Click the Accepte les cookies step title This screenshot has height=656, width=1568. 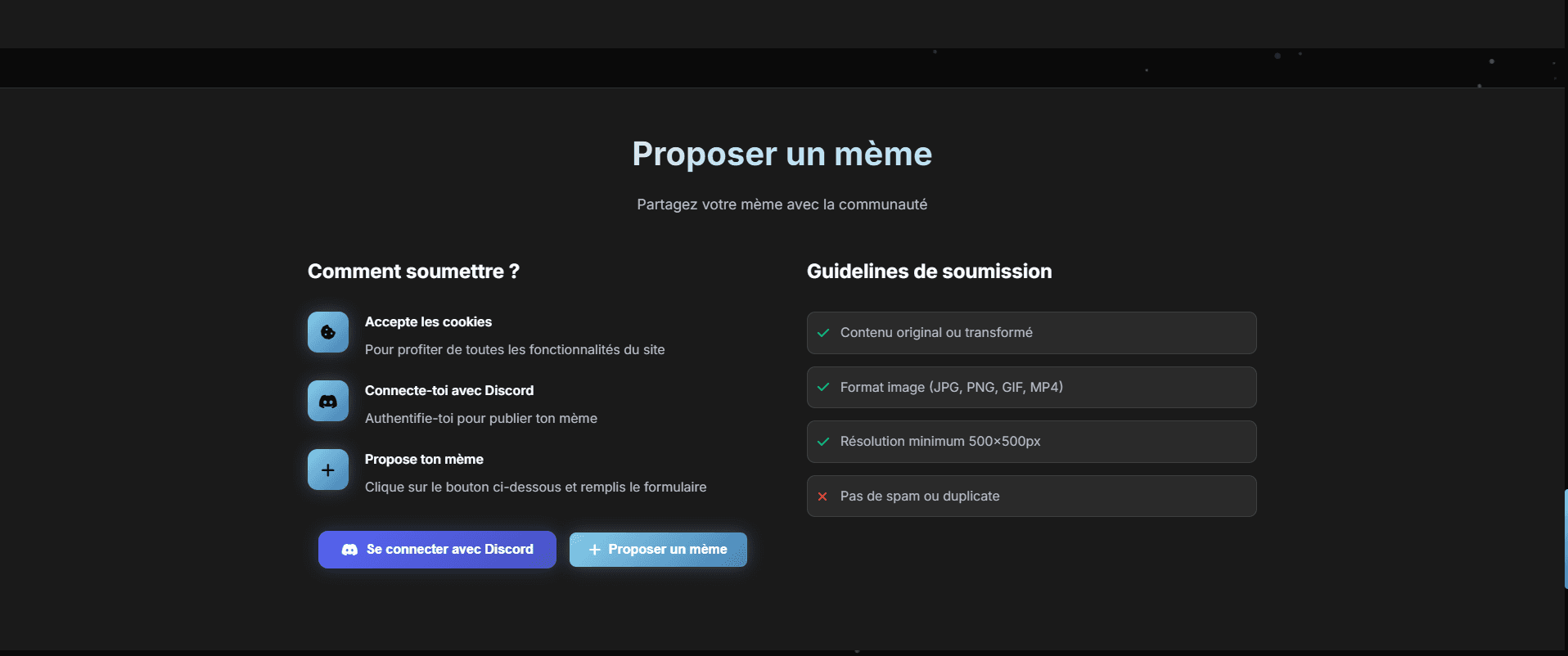click(x=428, y=322)
